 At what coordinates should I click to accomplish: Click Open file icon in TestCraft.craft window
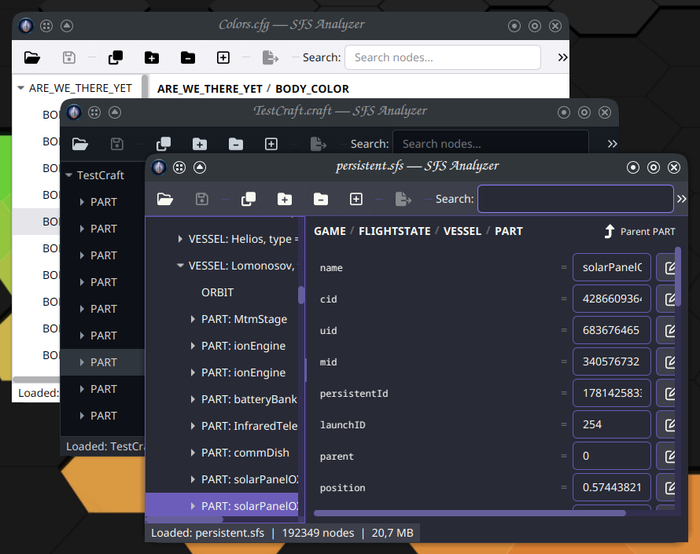(x=80, y=144)
